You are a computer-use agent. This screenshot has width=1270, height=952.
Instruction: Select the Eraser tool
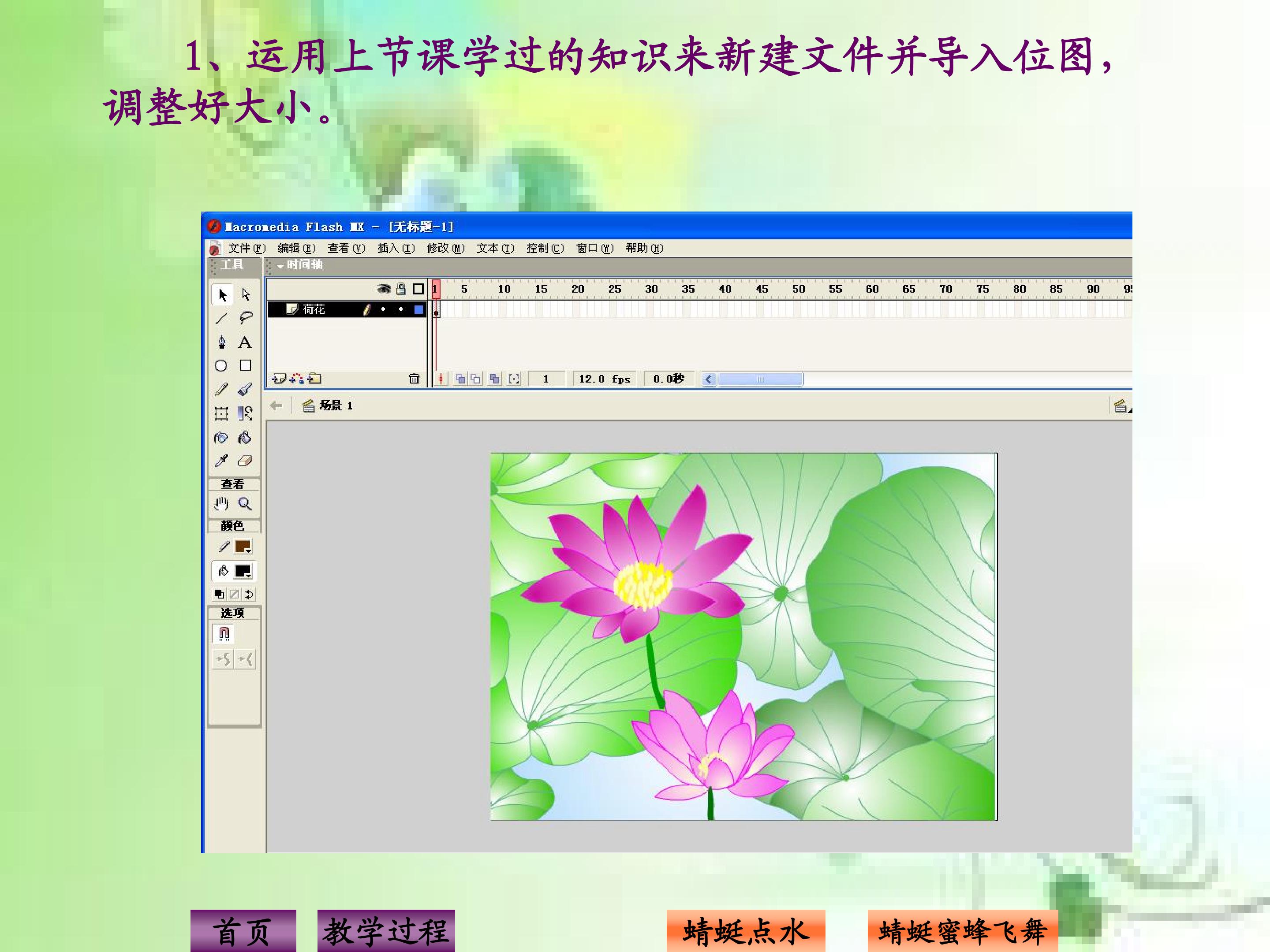(x=245, y=461)
